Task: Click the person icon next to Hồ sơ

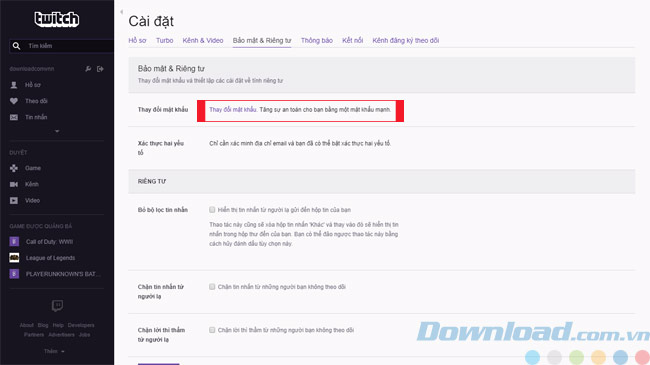Action: click(14, 85)
